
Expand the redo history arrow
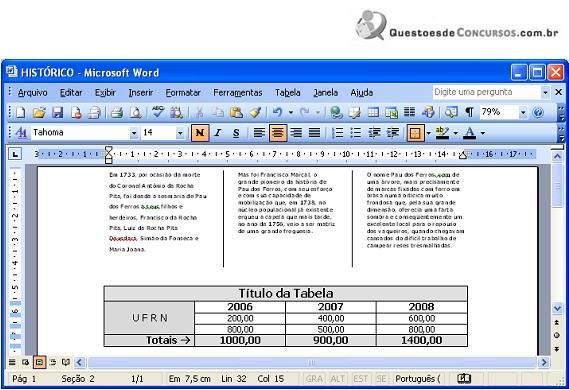(318, 112)
